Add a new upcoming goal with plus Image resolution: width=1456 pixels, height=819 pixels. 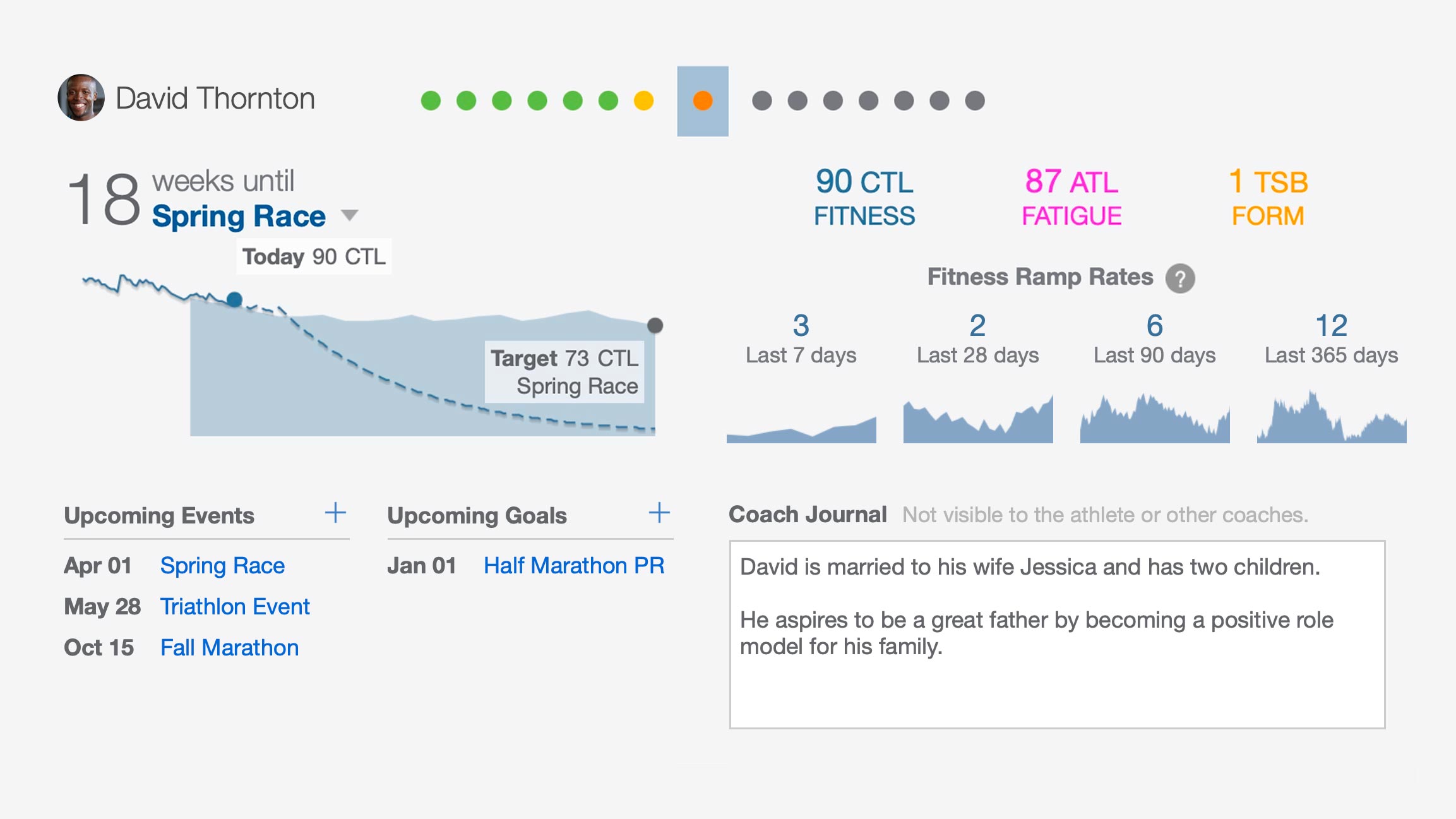659,513
